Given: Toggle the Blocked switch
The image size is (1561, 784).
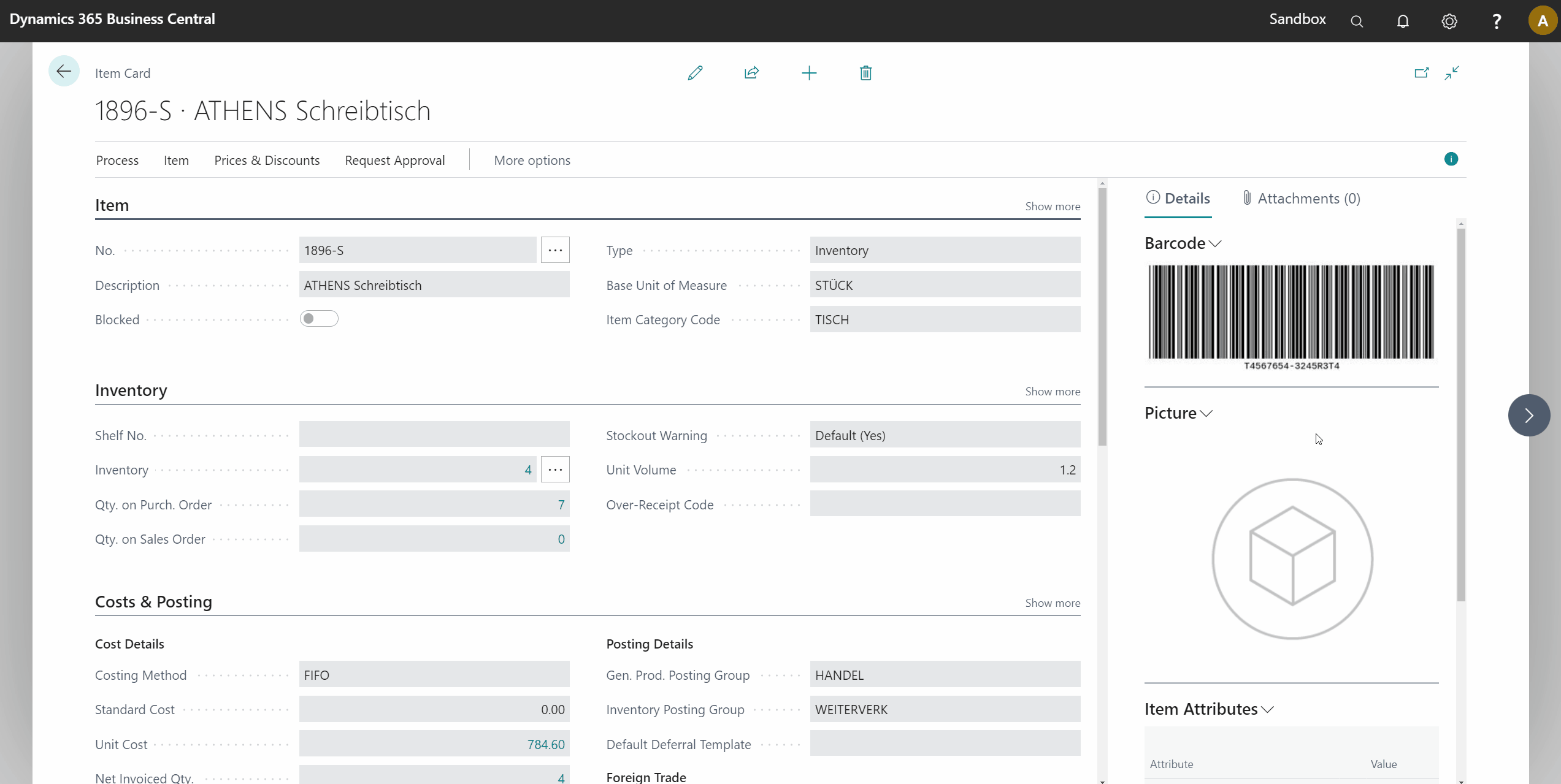Looking at the screenshot, I should coord(319,319).
